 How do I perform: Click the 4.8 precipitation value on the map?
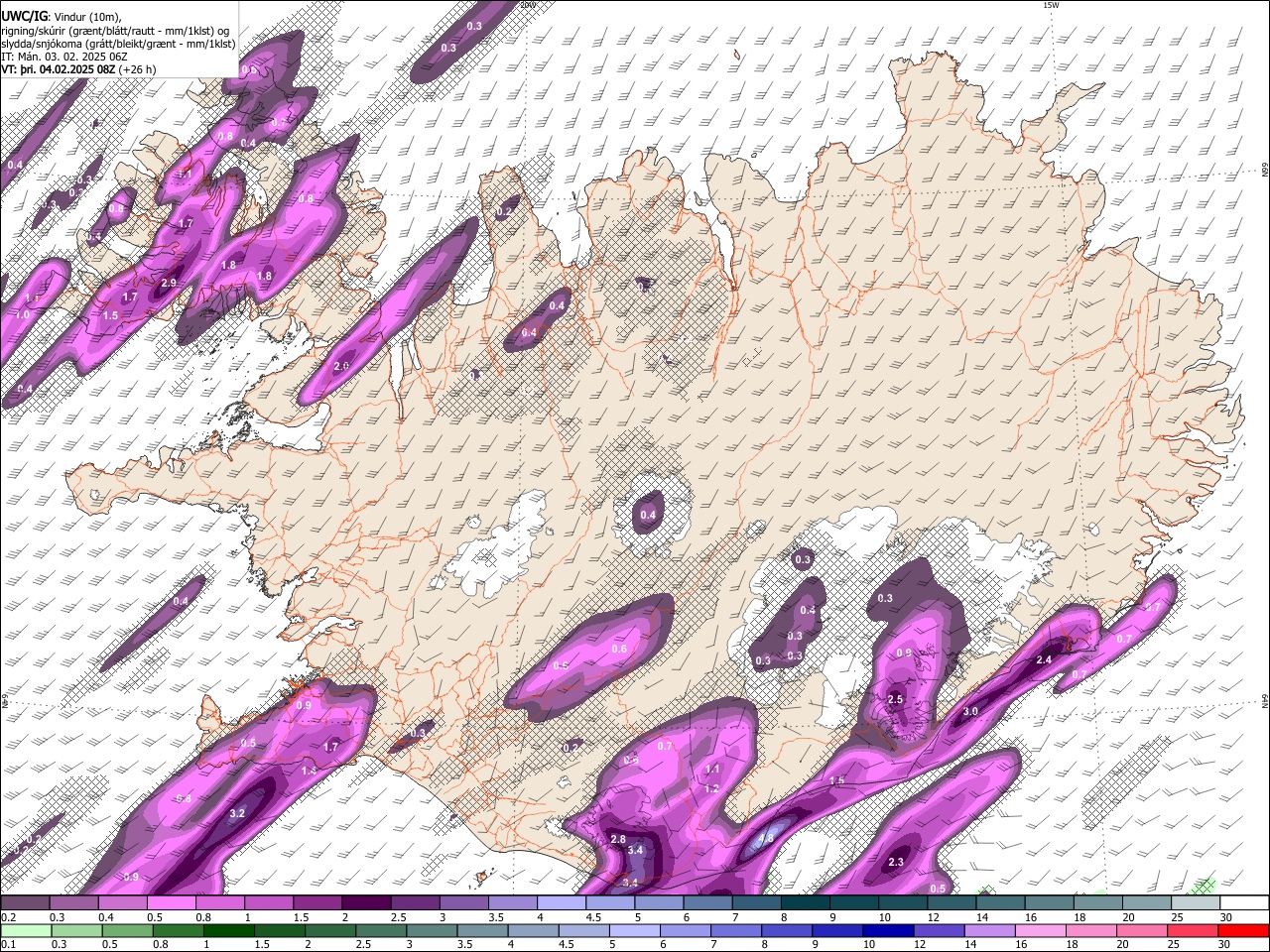click(765, 838)
